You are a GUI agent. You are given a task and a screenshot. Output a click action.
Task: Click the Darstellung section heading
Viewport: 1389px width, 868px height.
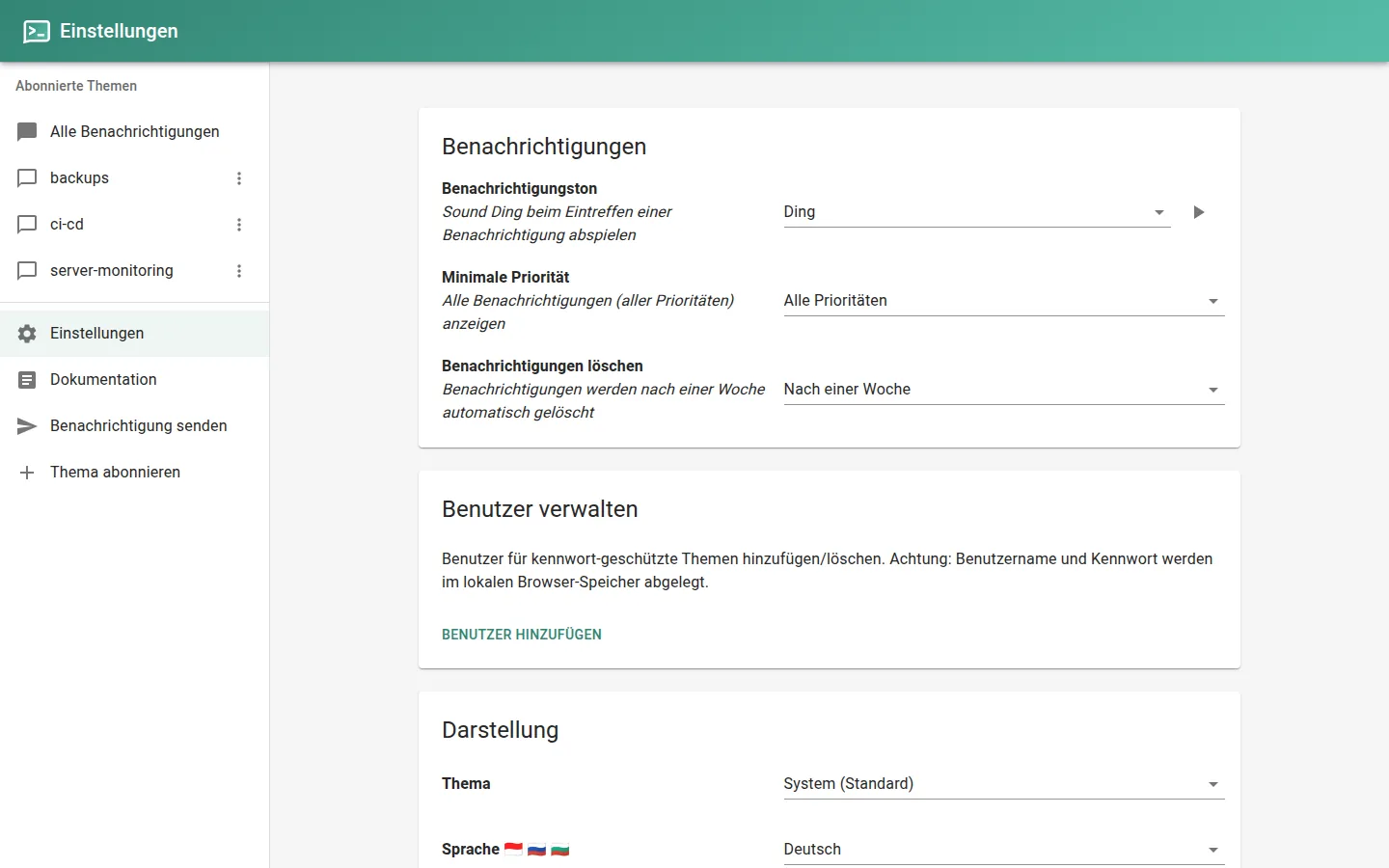500,730
